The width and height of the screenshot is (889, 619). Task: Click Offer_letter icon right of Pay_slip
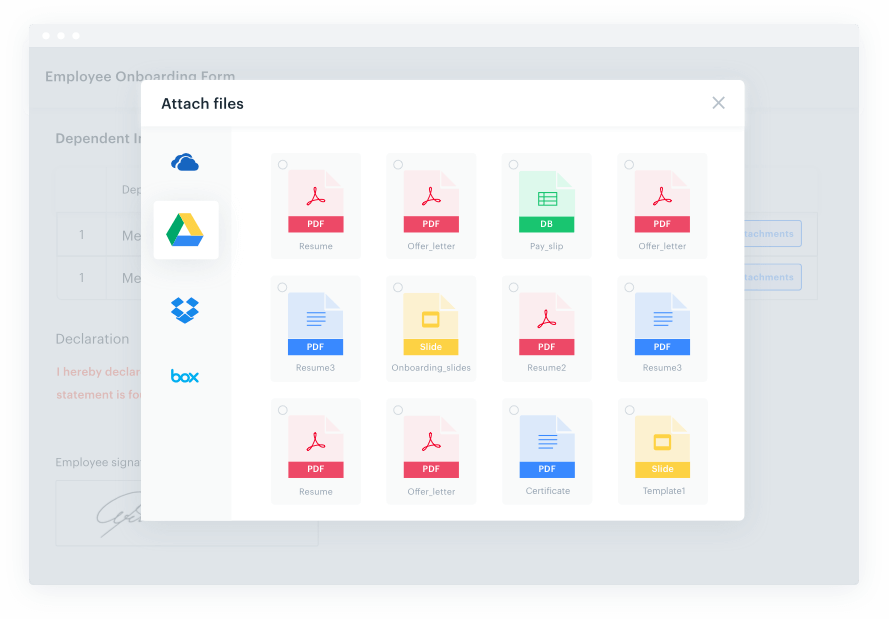click(x=662, y=201)
